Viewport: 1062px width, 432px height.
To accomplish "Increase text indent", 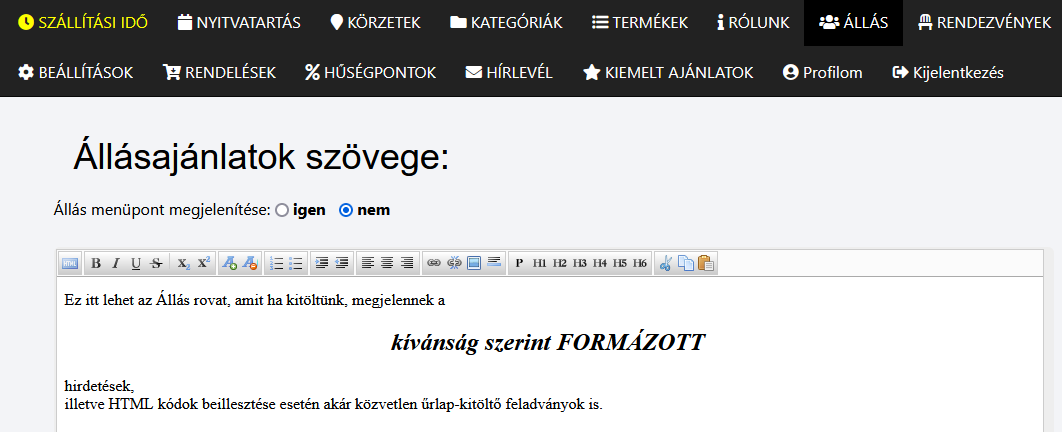I will [322, 263].
